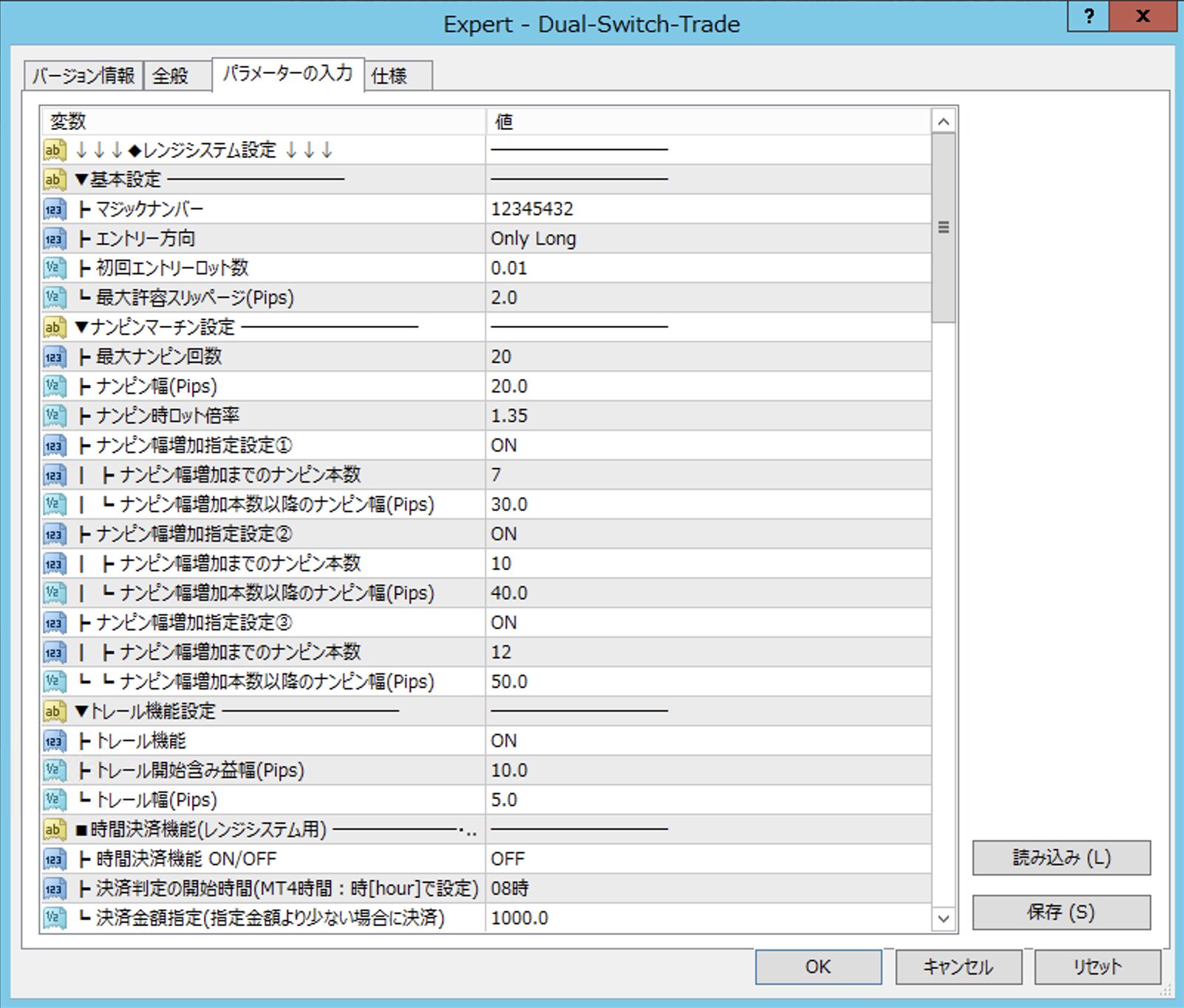Viewport: 1184px width, 1008px height.
Task: Click the icon beside ナンピン時ロット倍率
Action: (54, 416)
